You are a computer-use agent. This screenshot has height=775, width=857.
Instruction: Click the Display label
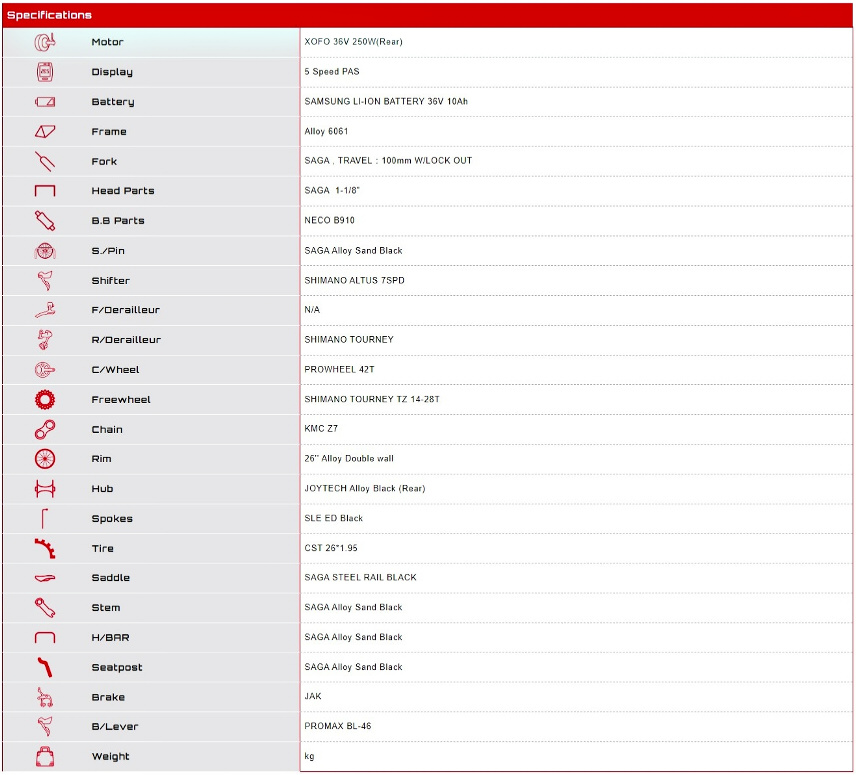pos(112,72)
